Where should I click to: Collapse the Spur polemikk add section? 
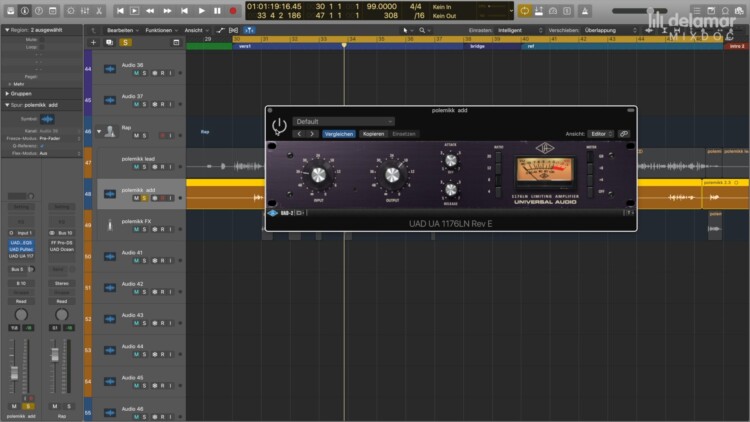7,105
